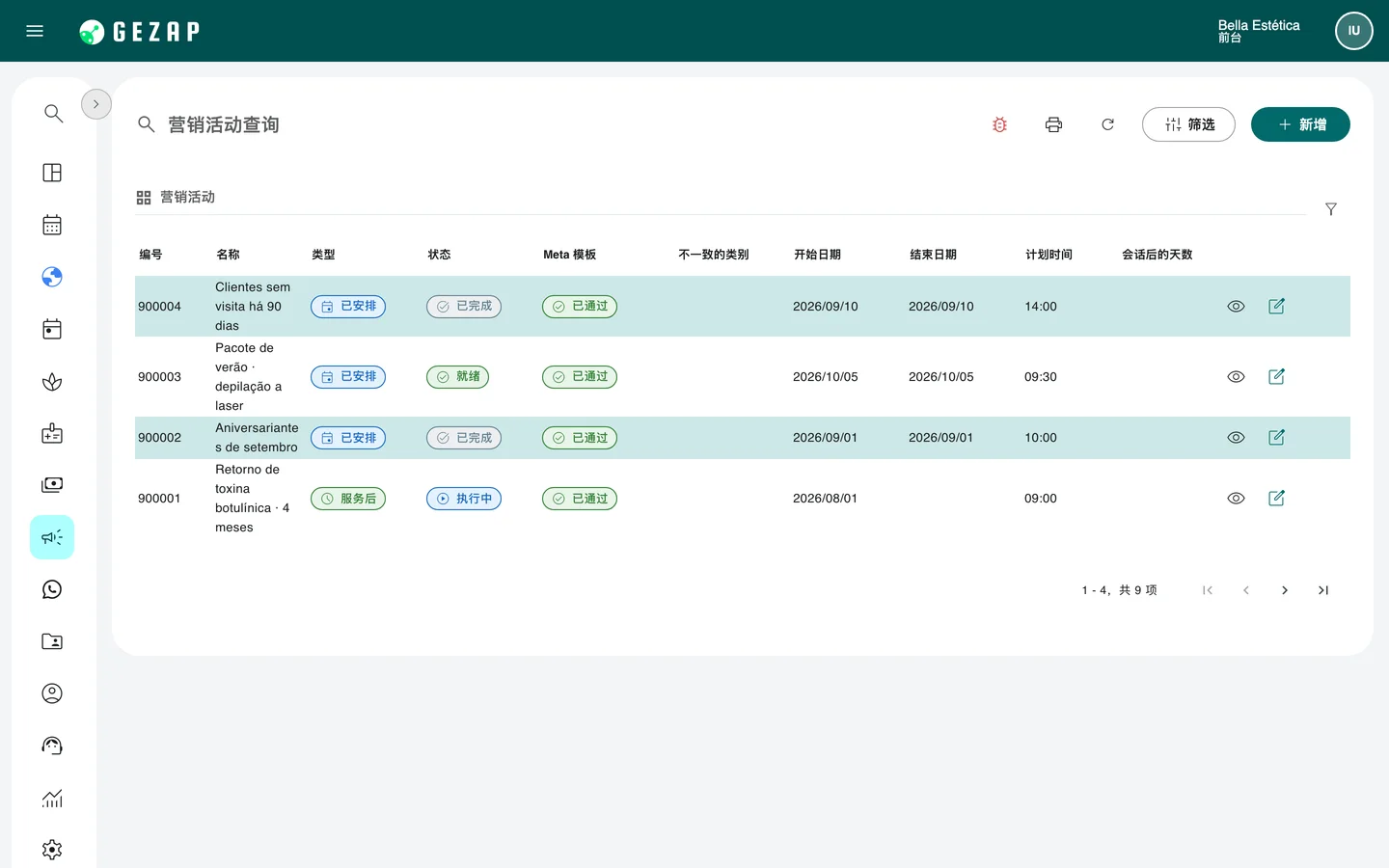The width and height of the screenshot is (1389, 868).
Task: Open the WhatsApp chat sidebar icon
Action: (52, 589)
